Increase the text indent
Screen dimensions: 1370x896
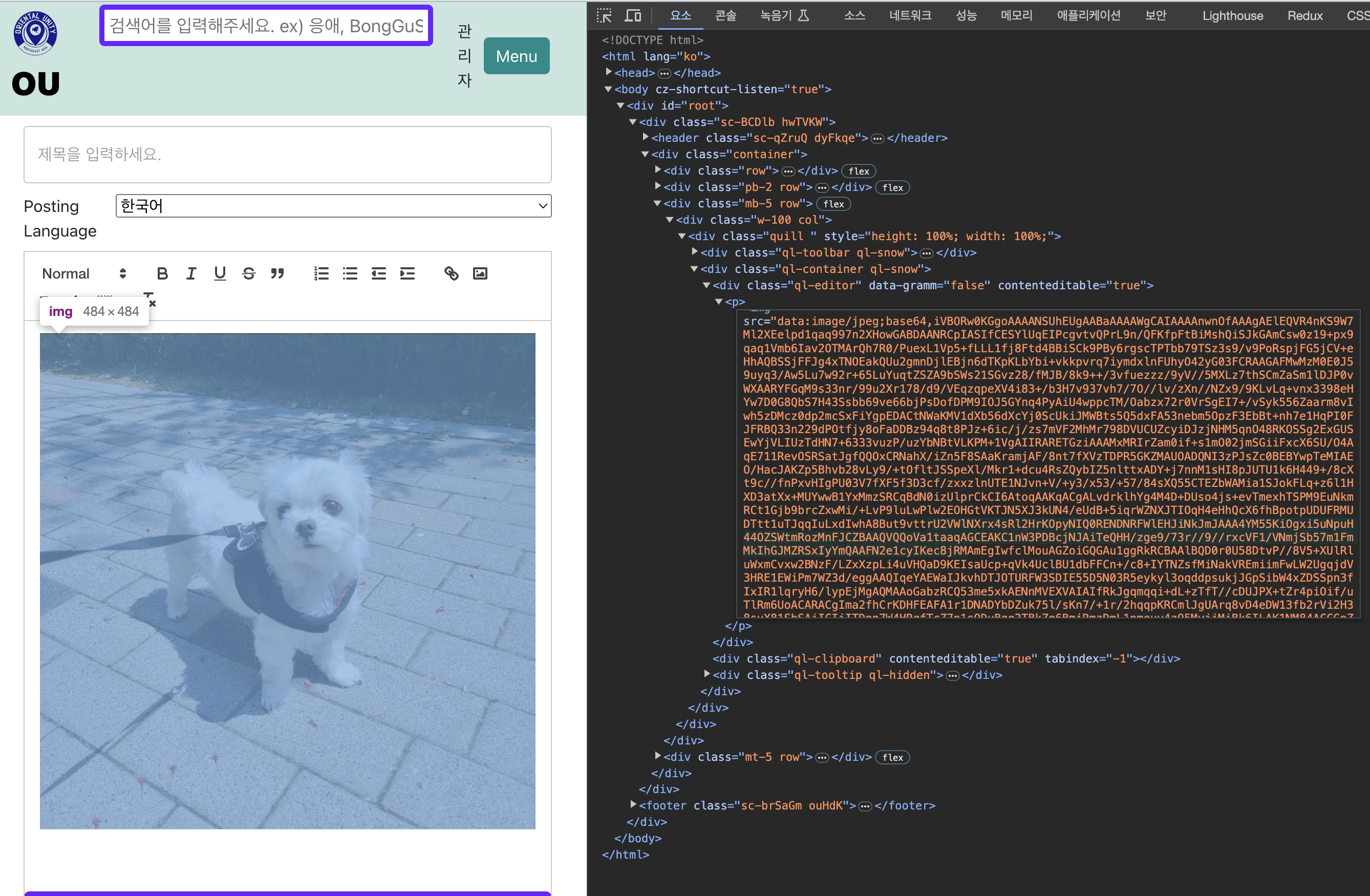[x=408, y=273]
